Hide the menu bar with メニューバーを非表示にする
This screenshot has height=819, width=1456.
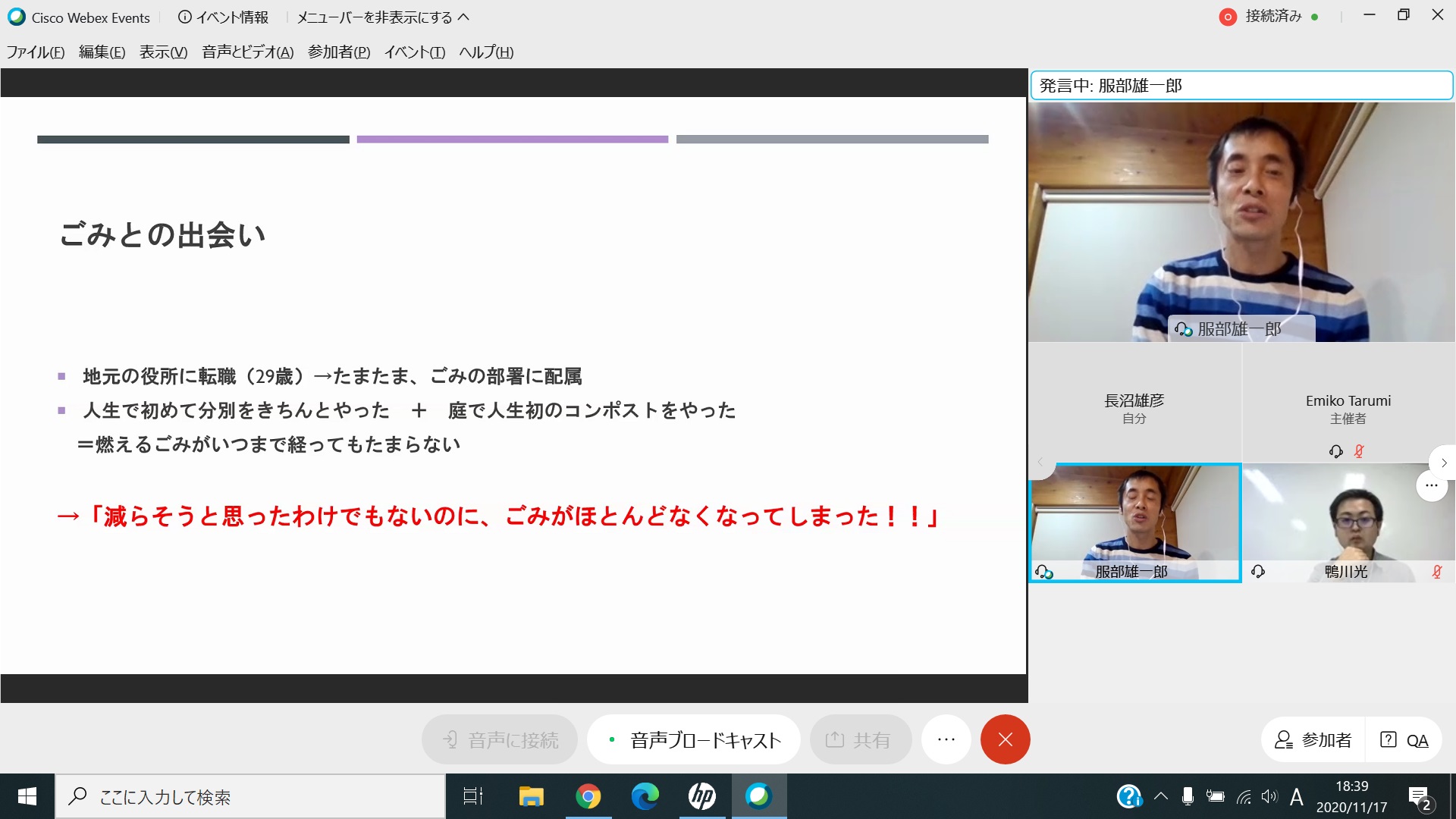tap(383, 17)
